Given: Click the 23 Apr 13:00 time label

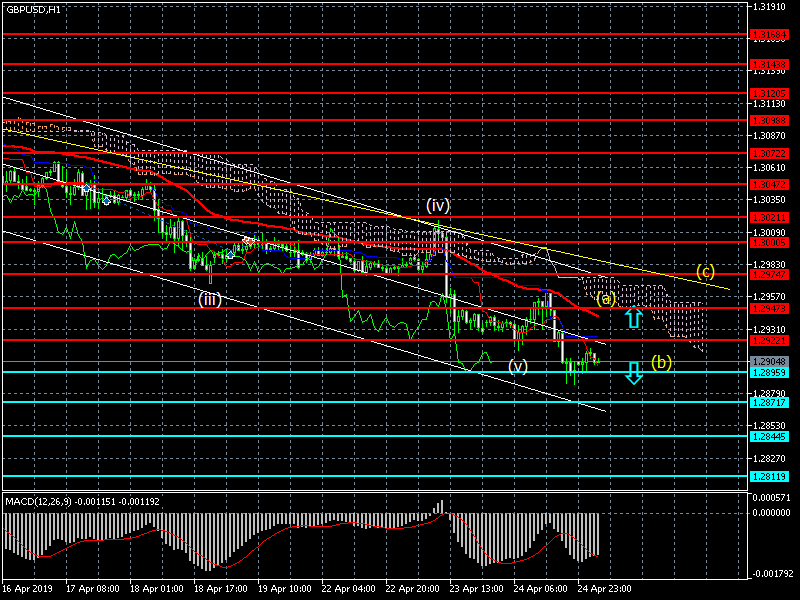Looking at the screenshot, I should coord(476,588).
